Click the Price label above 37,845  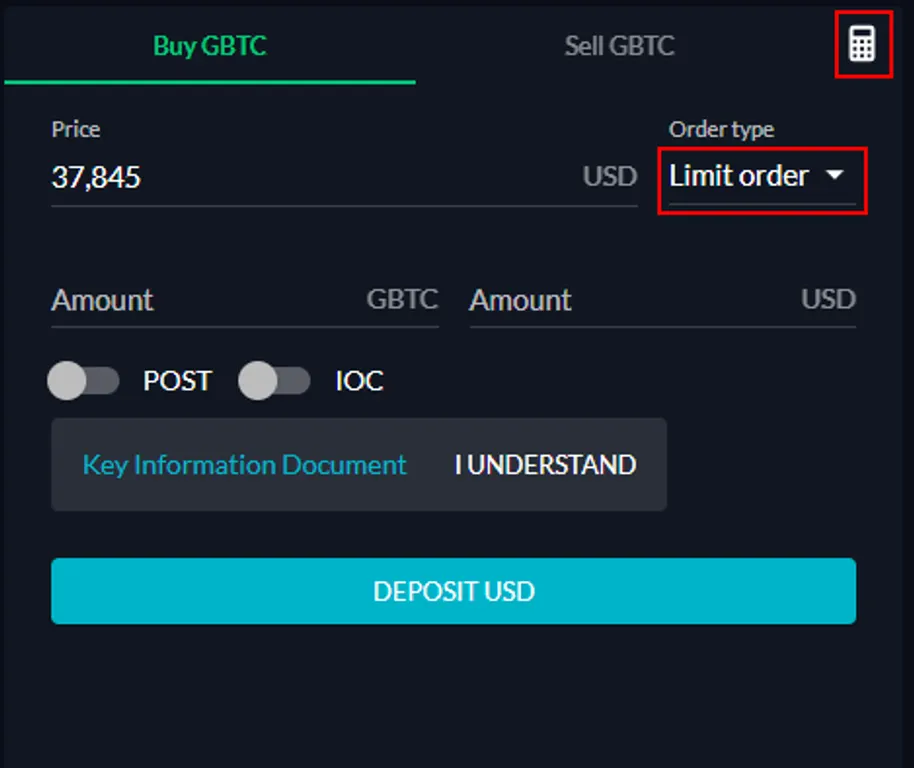click(76, 129)
